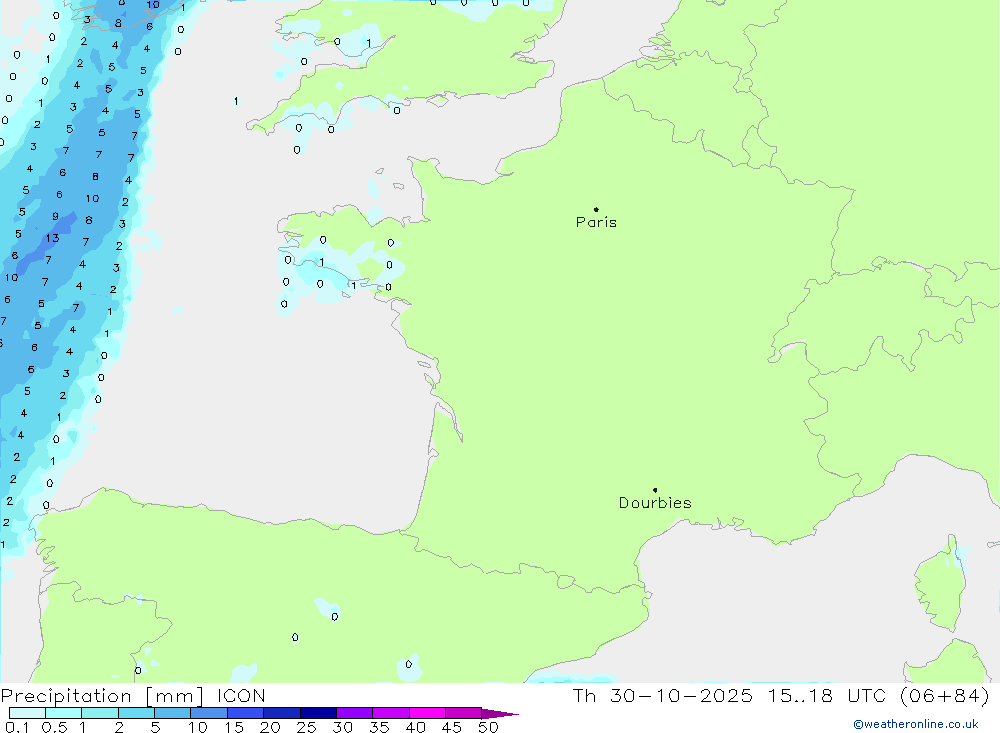1000x733 pixels.
Task: Select the 0.1–0.5 mm legend swatch
Action: point(27,713)
